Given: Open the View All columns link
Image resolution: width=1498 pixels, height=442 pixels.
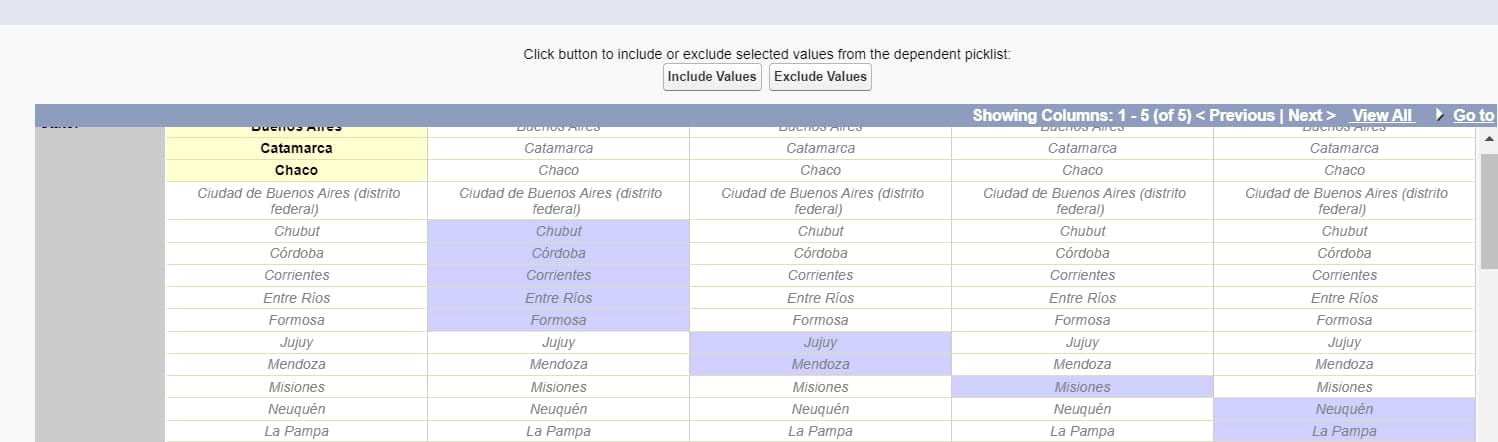Looking at the screenshot, I should 1382,116.
